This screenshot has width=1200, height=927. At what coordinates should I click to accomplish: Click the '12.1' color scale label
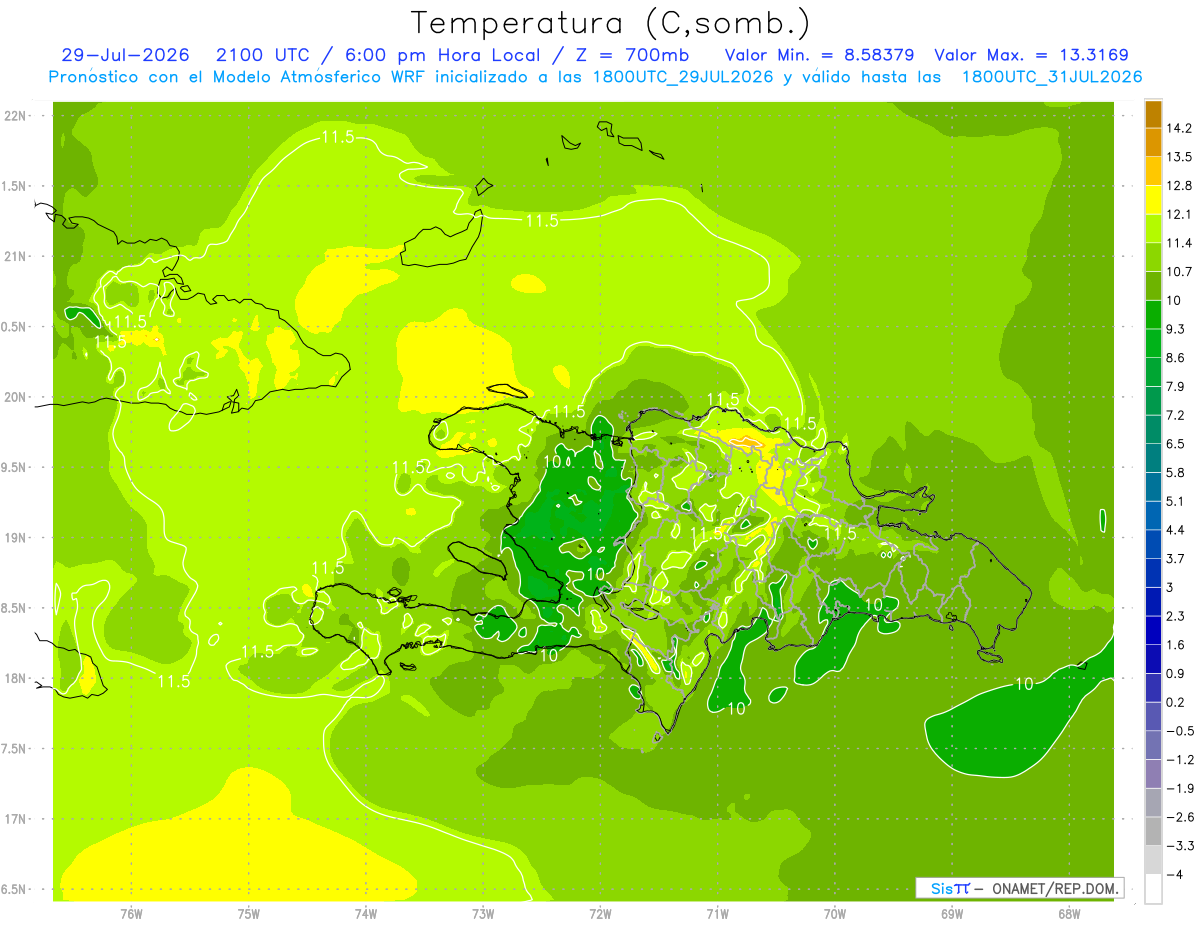click(x=1180, y=214)
